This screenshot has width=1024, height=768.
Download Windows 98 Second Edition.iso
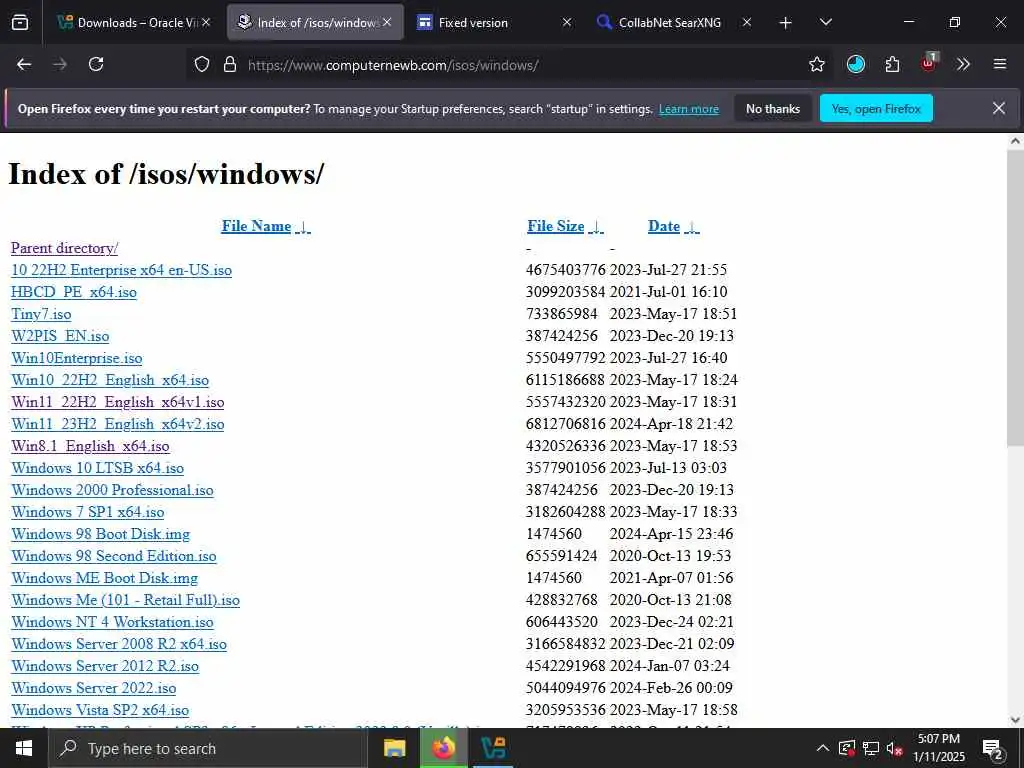(114, 556)
